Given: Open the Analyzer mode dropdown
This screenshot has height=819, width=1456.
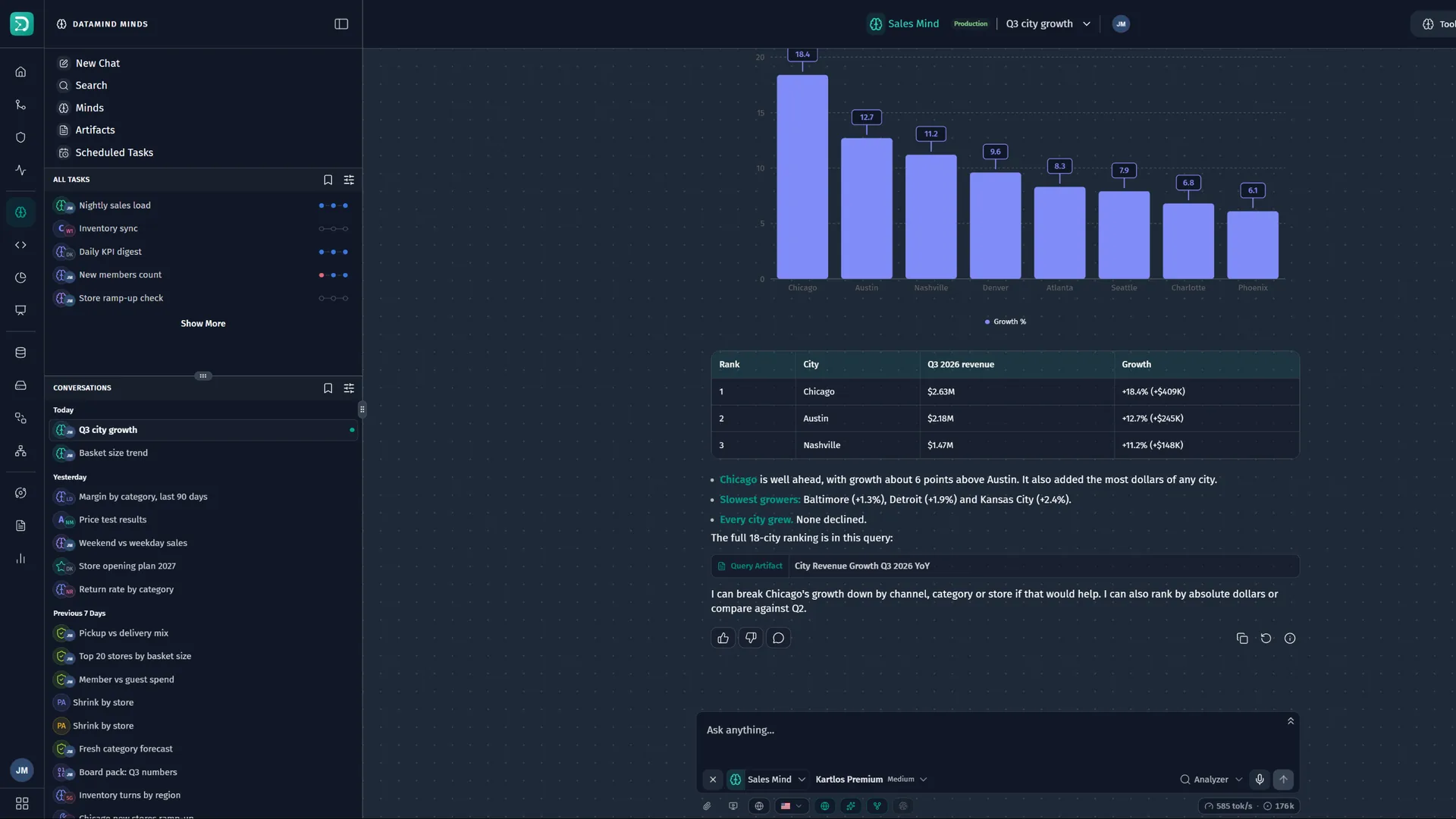Looking at the screenshot, I should pos(1211,780).
